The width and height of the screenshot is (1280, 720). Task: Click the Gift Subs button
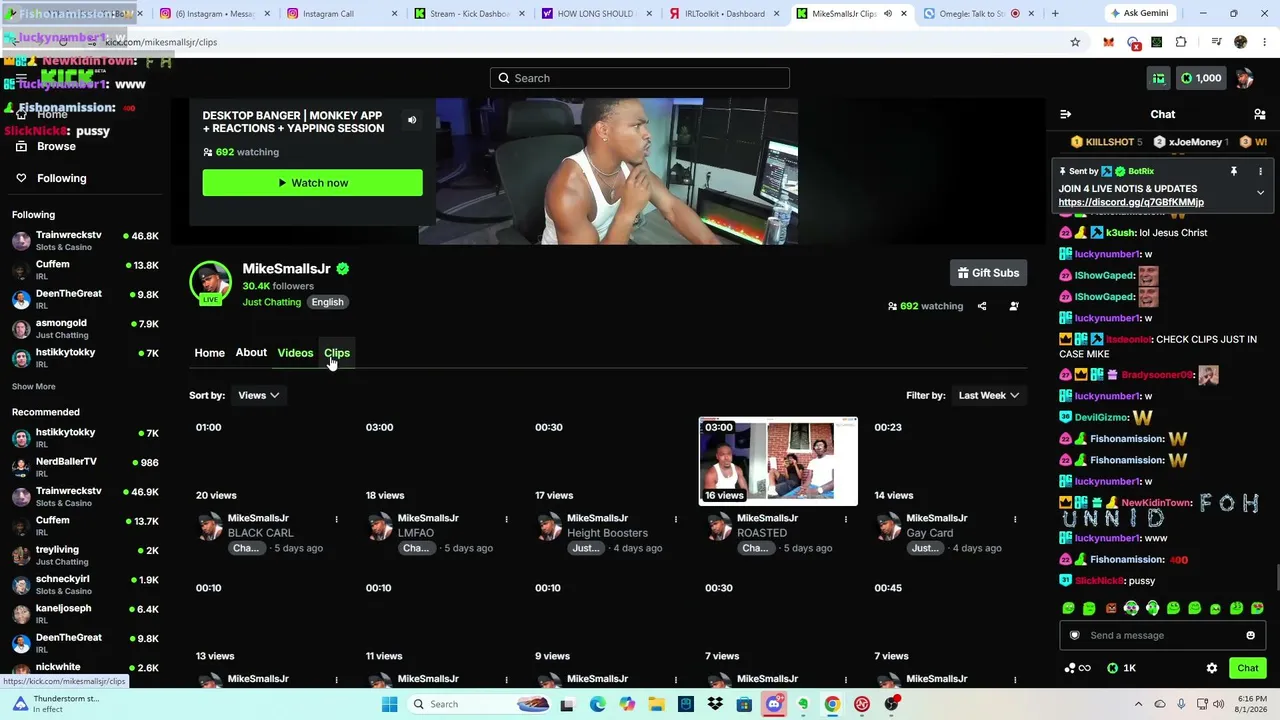coord(989,273)
